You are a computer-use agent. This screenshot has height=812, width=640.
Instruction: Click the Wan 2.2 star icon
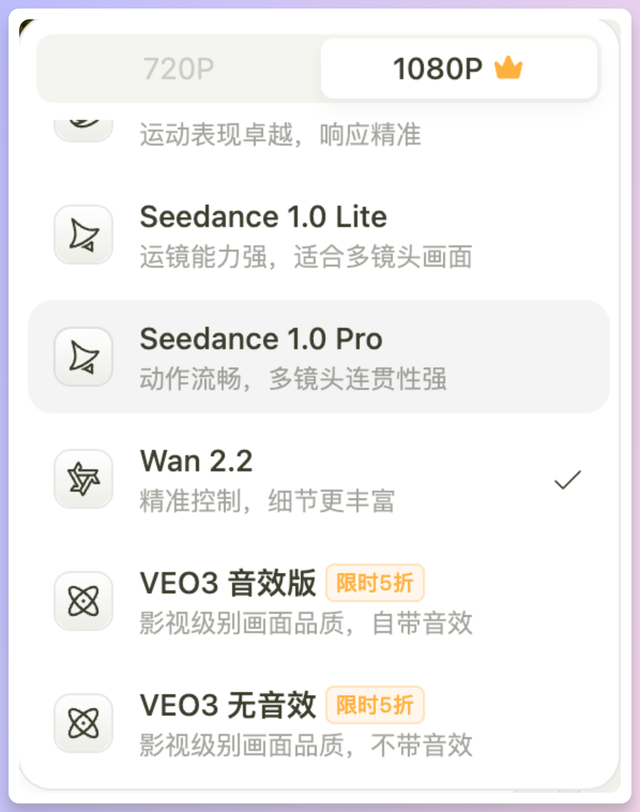pyautogui.click(x=83, y=479)
